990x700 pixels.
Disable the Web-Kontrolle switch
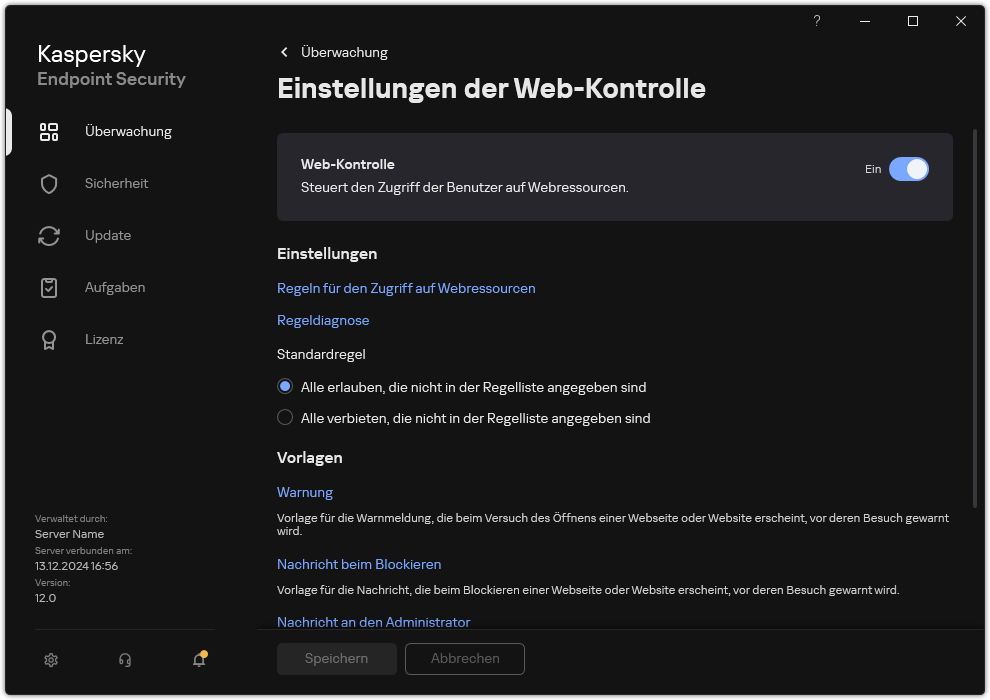910,169
